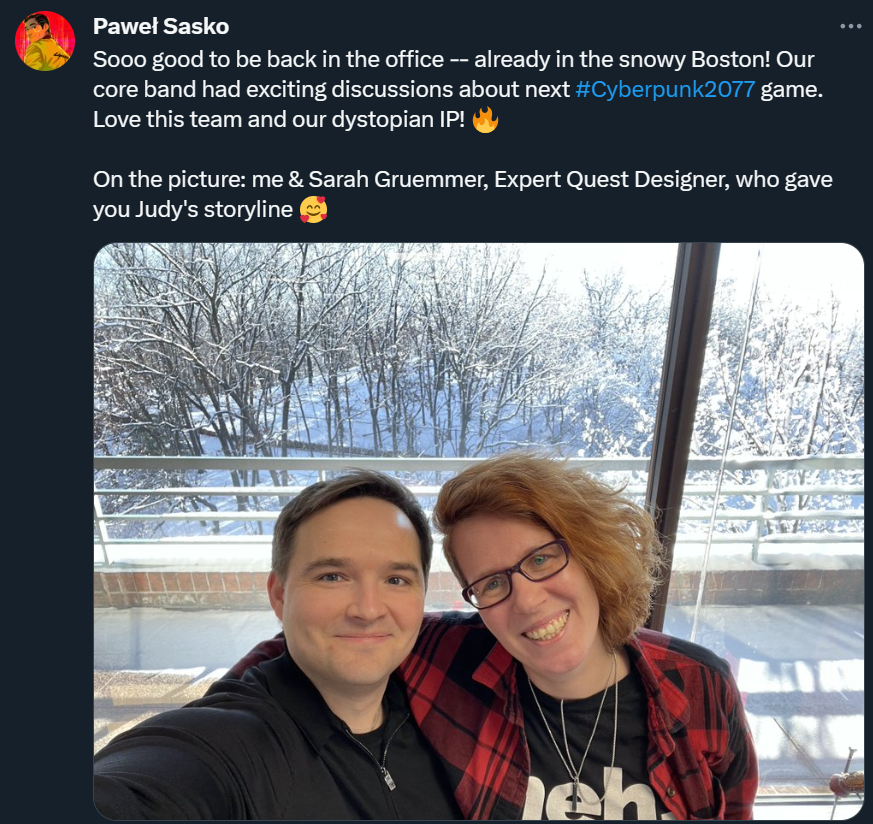Click the "On the picture: me &" text

198,179
